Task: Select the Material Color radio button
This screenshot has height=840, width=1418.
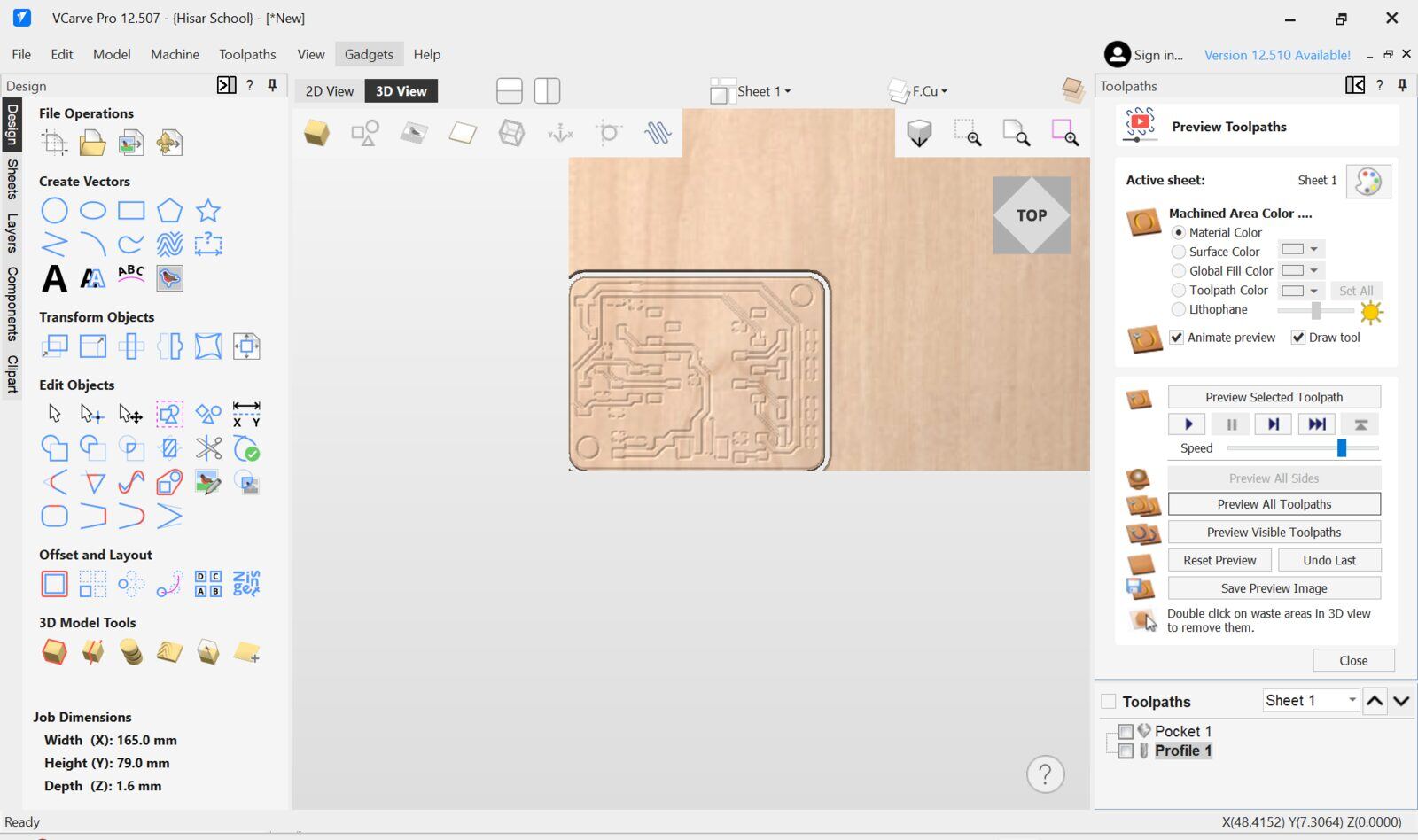Action: pos(1179,232)
